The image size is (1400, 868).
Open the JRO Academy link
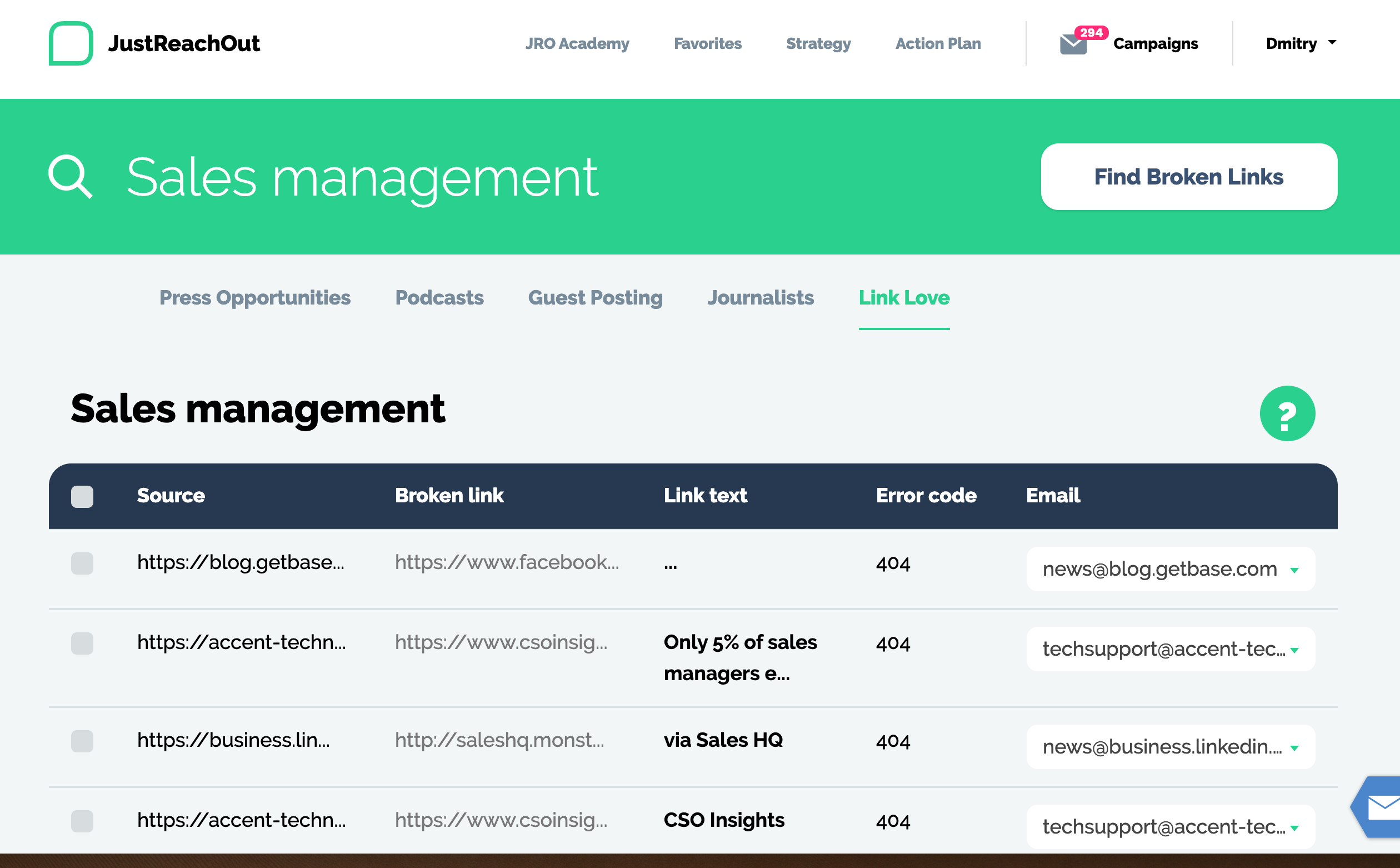click(x=577, y=44)
